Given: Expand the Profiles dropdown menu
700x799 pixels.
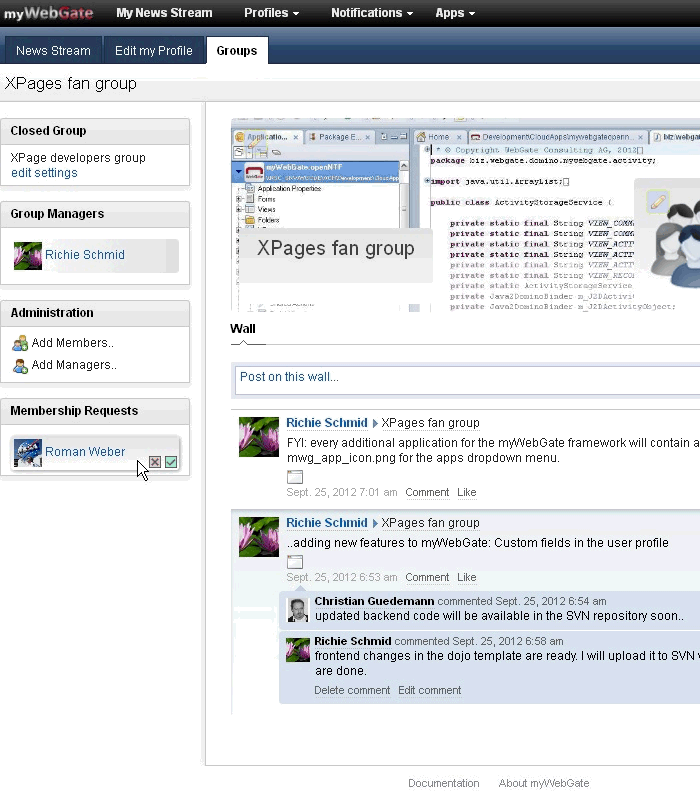Looking at the screenshot, I should pos(271,13).
